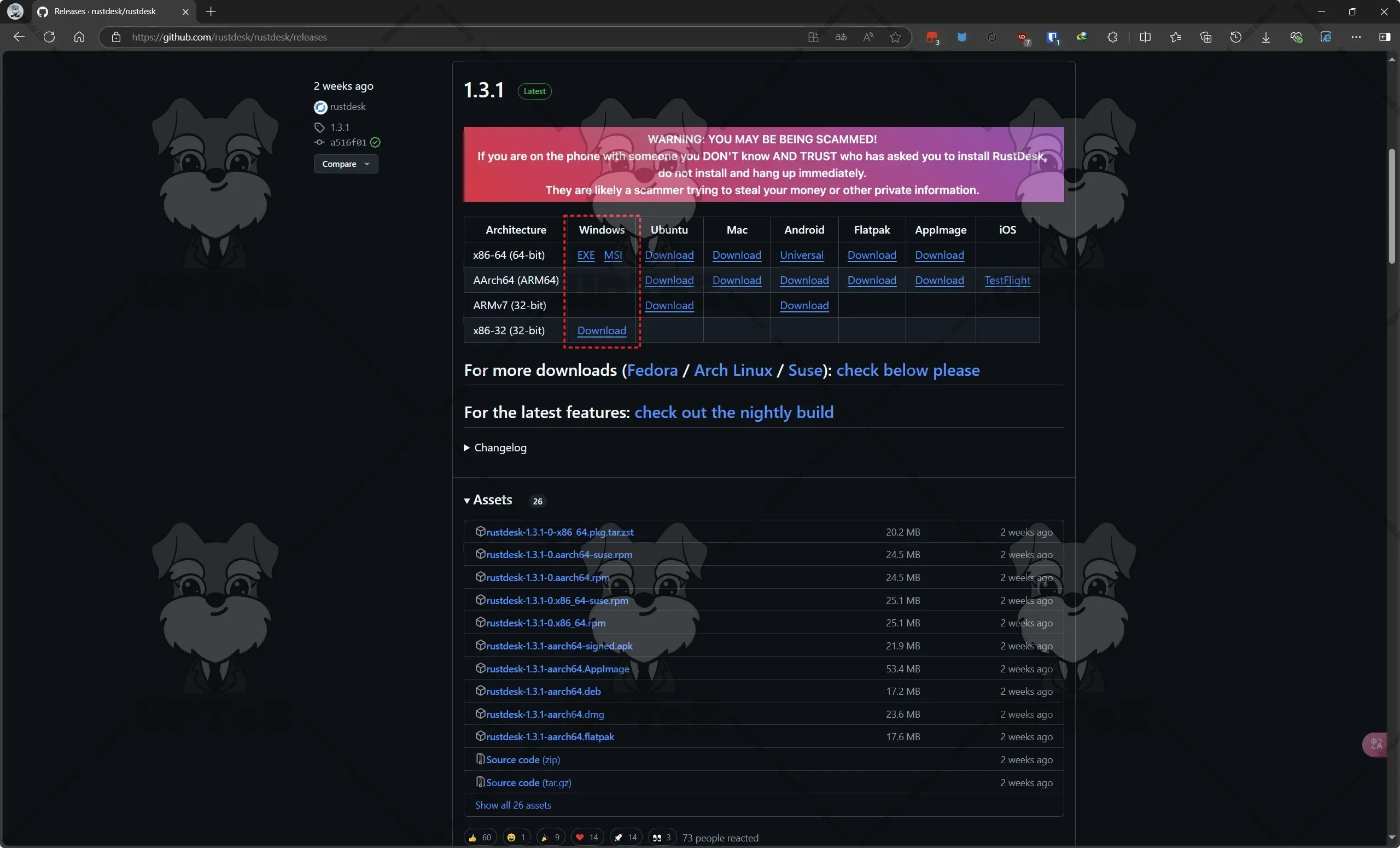Screen dimensions: 1400x848
Task: Download Mac AArch64 build
Action: point(736,280)
